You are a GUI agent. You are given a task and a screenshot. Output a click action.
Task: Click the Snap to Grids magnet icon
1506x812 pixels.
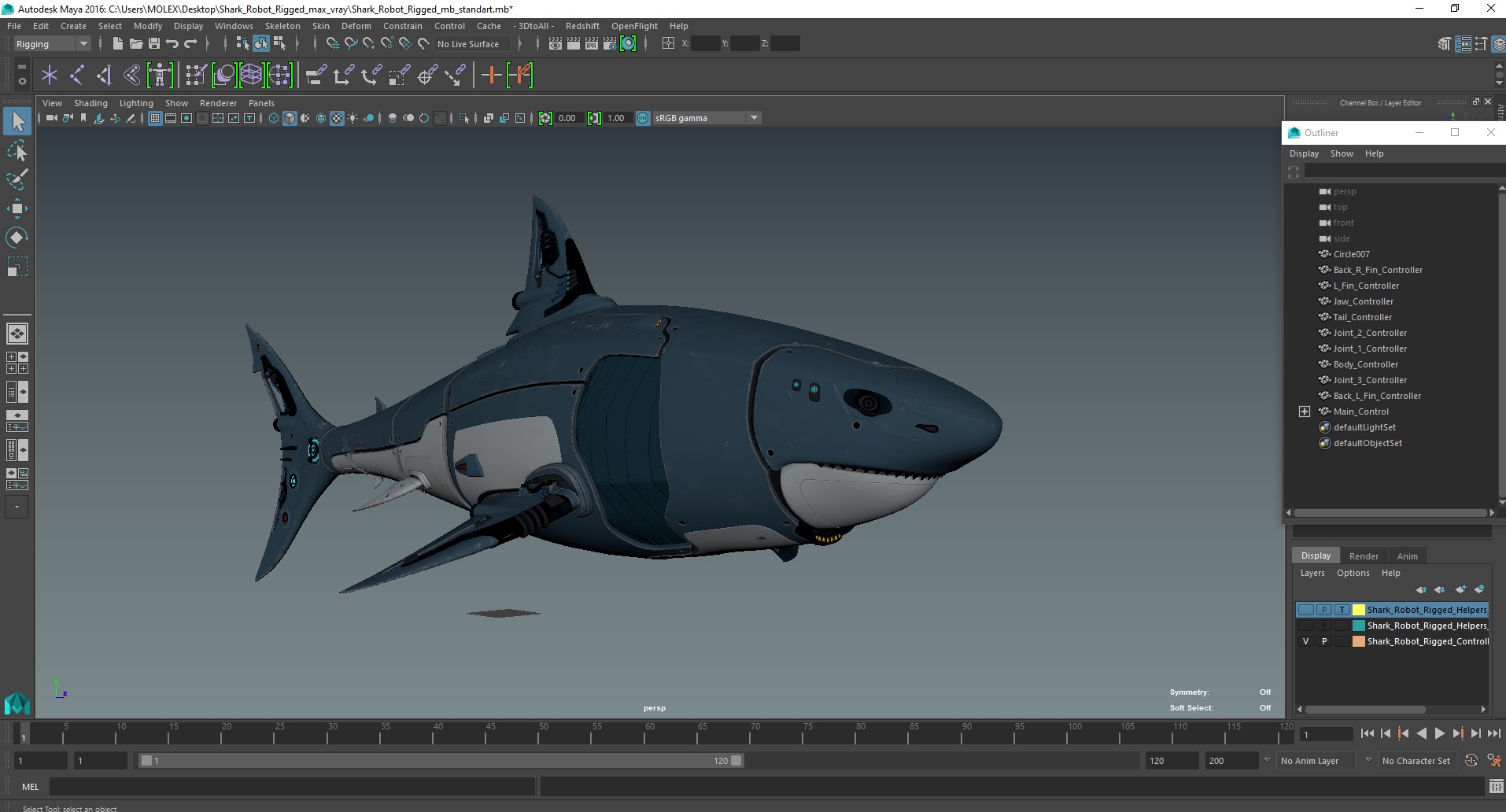click(332, 43)
